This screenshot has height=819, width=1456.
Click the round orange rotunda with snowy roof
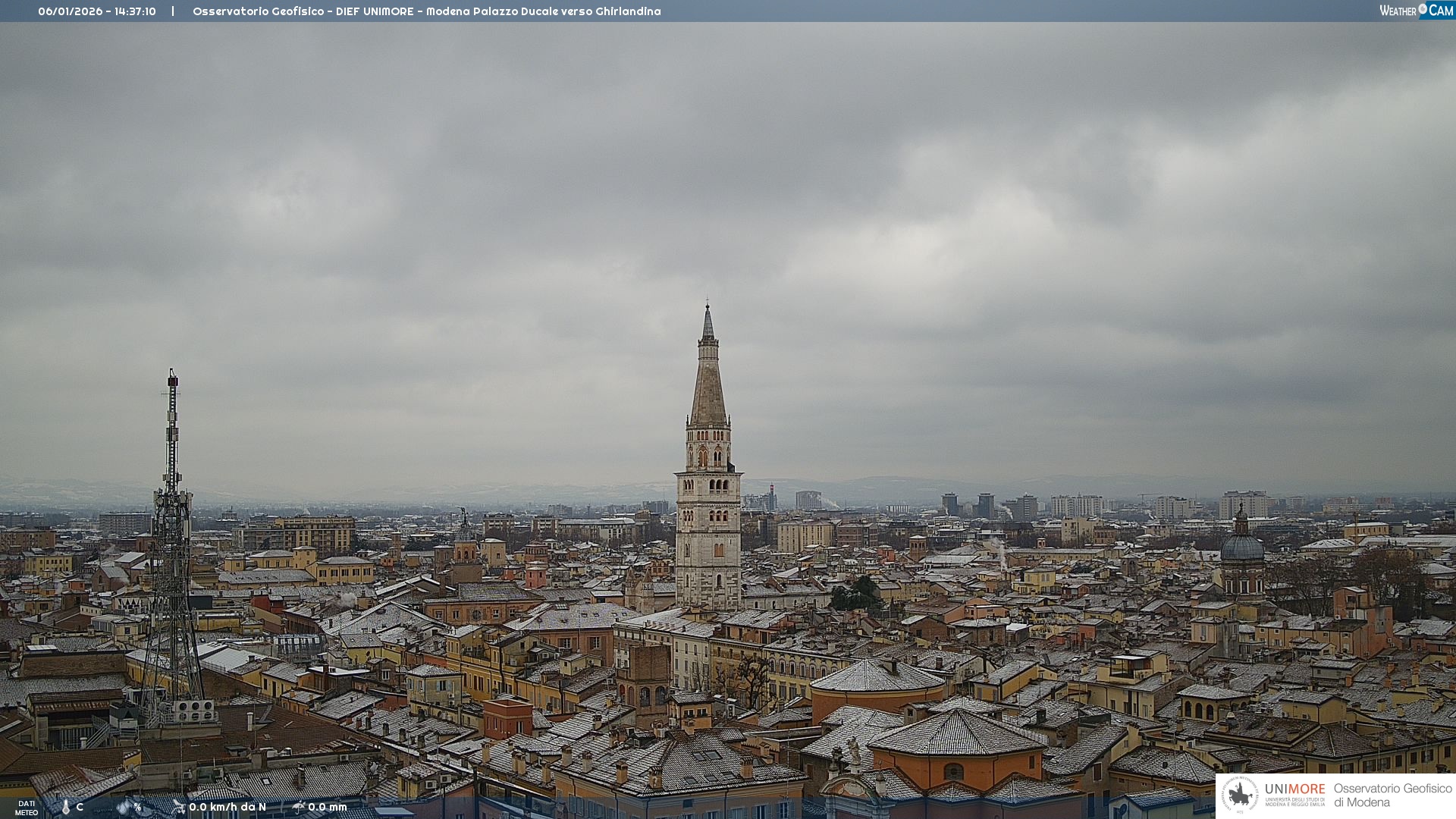coord(877,686)
